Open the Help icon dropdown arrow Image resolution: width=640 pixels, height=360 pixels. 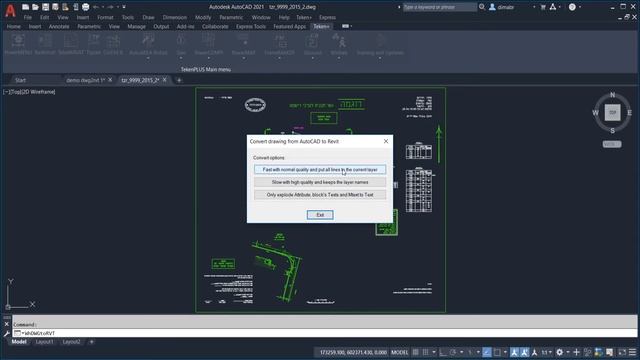point(580,7)
